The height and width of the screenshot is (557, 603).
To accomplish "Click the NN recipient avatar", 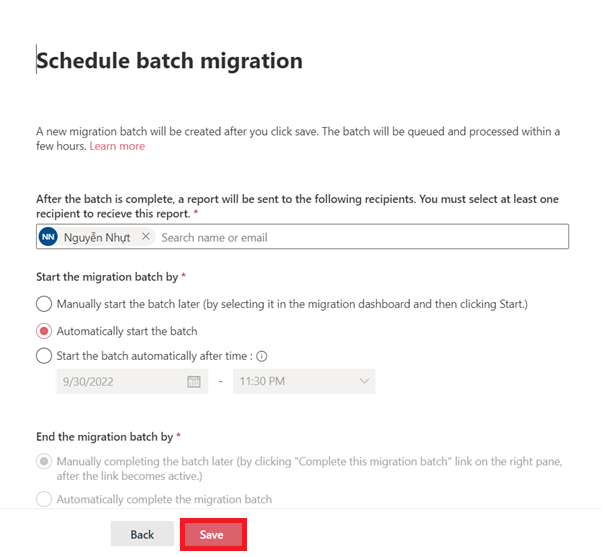I will click(x=48, y=237).
